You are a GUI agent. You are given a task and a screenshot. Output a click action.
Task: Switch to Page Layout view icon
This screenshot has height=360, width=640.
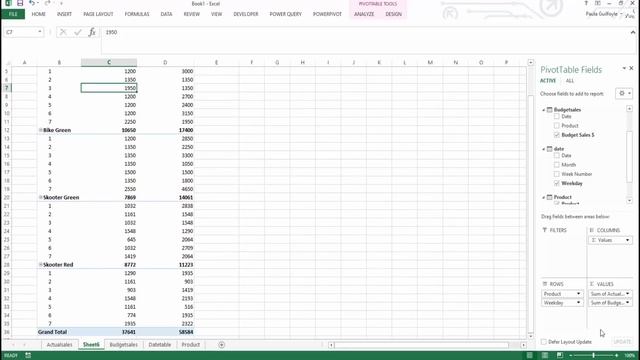[545, 356]
